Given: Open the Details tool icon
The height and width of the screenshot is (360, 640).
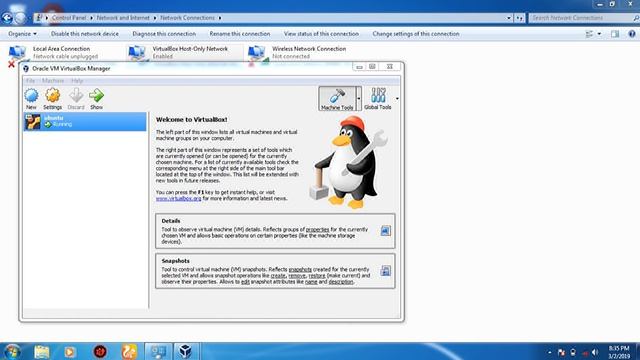Looking at the screenshot, I should click(x=385, y=231).
